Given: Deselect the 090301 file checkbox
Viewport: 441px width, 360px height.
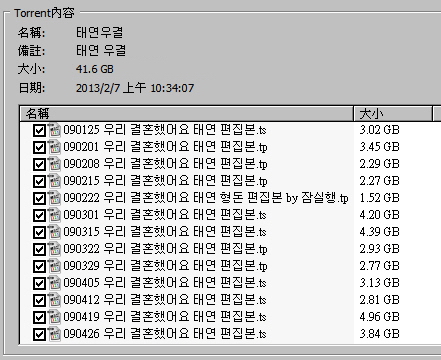Looking at the screenshot, I should 39,215.
